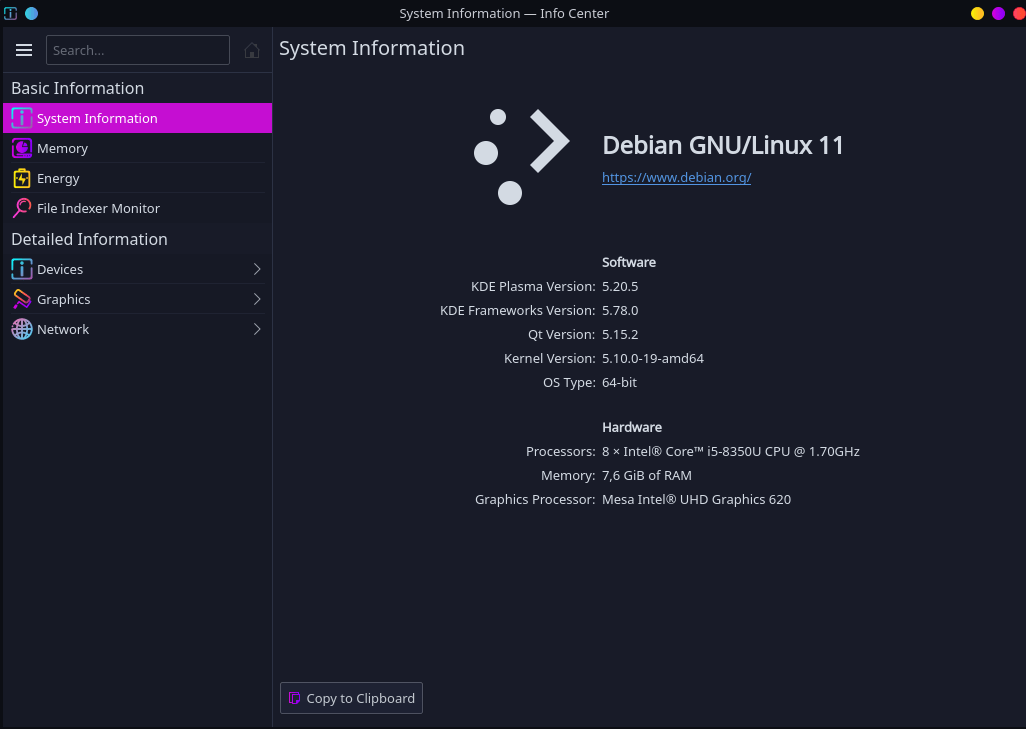Open the Network entry label
The height and width of the screenshot is (729, 1026).
tap(63, 329)
